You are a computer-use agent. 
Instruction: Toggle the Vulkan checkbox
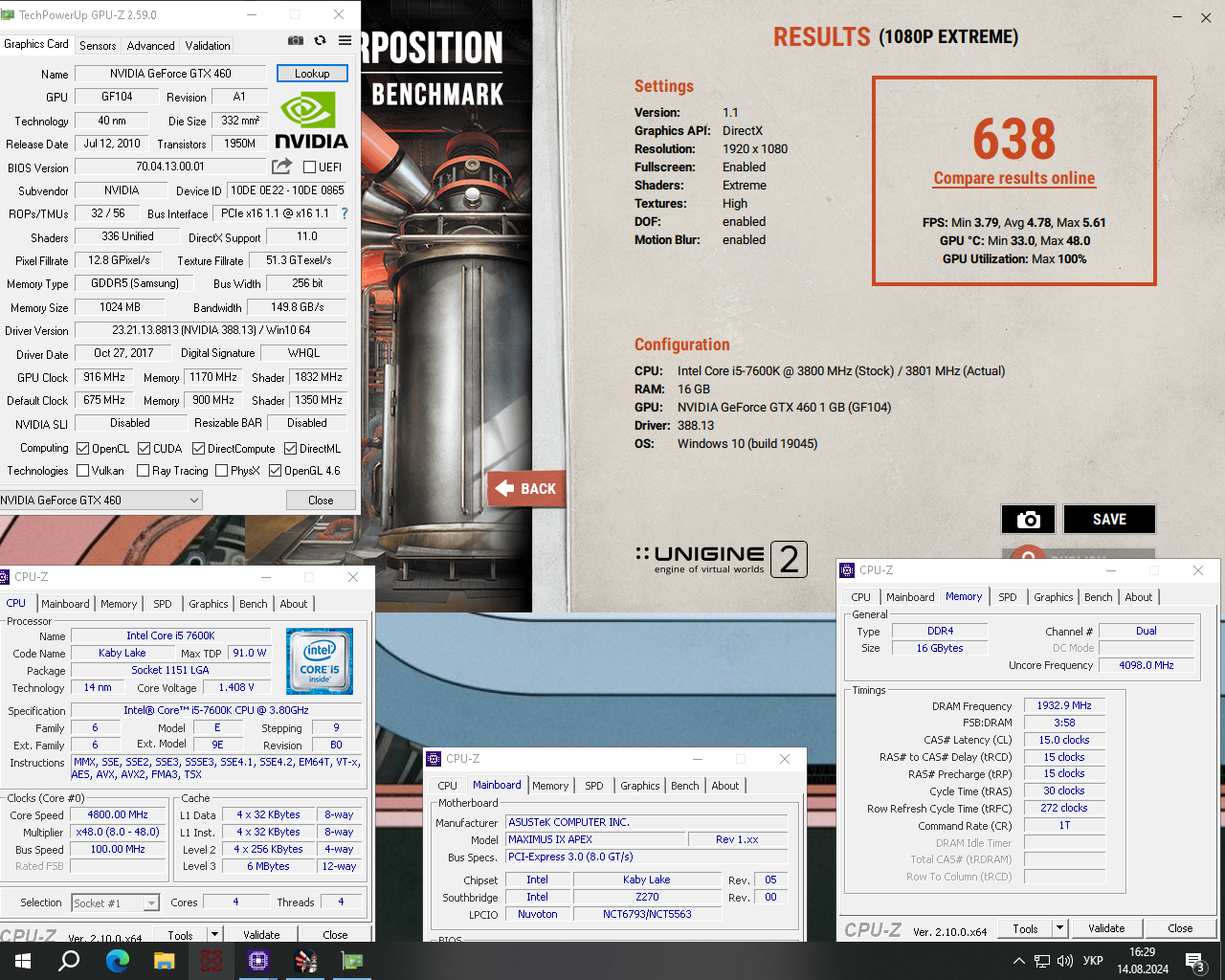[83, 471]
